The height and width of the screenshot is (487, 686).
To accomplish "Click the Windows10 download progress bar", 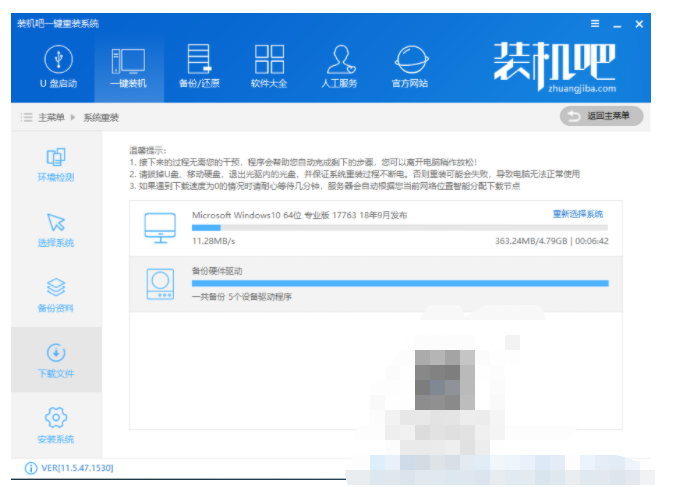I will point(399,228).
